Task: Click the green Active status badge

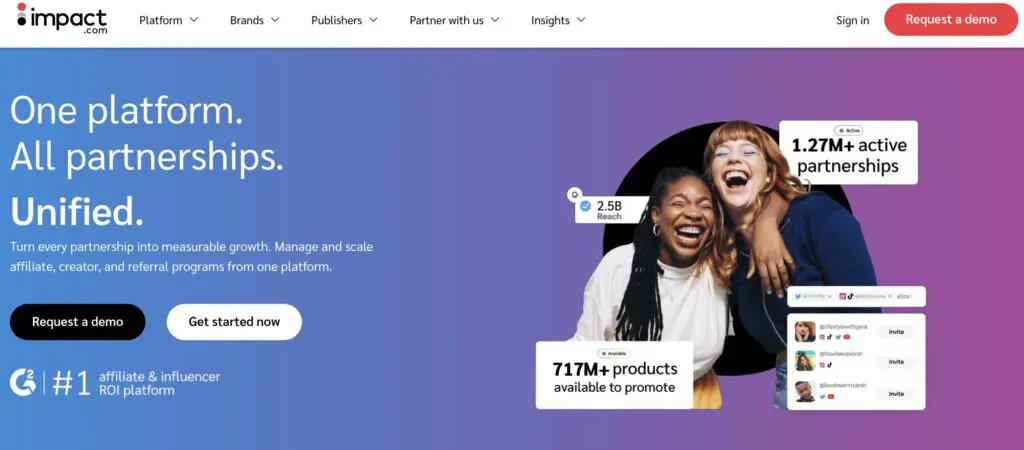Action: pyautogui.click(x=848, y=131)
